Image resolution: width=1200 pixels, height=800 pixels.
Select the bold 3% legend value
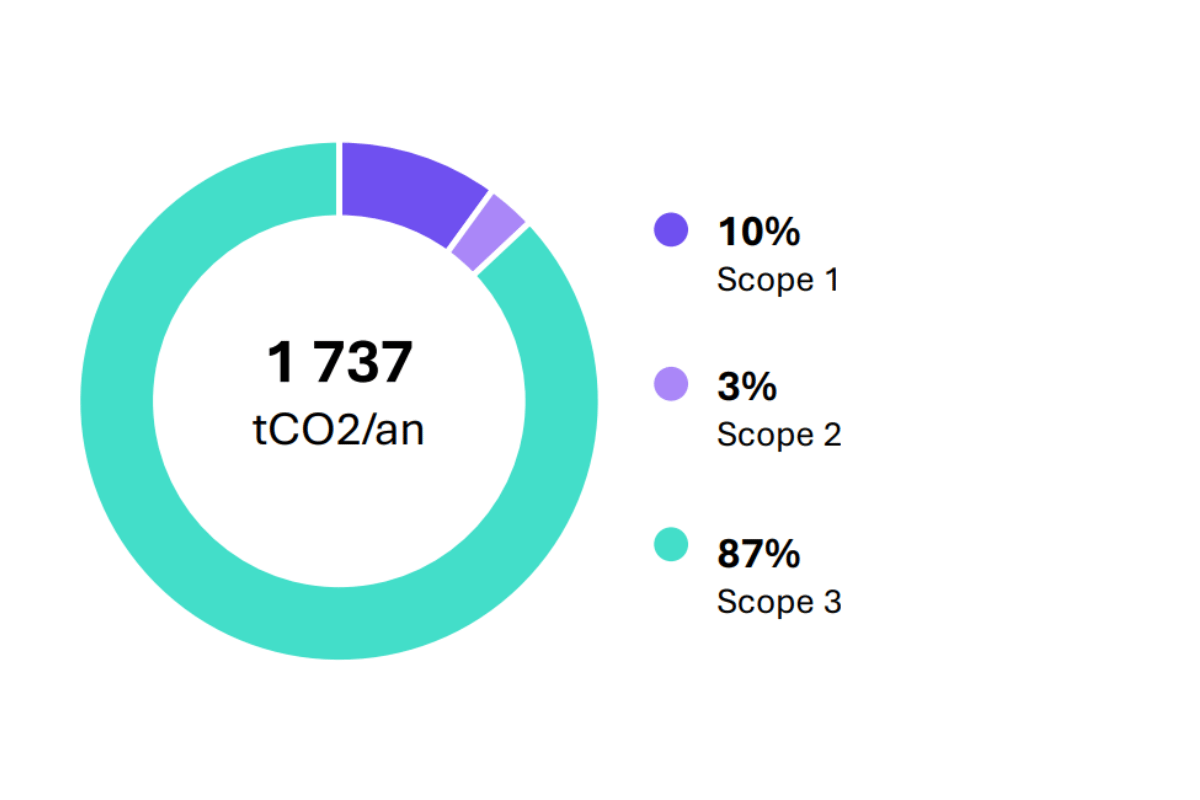pos(746,387)
